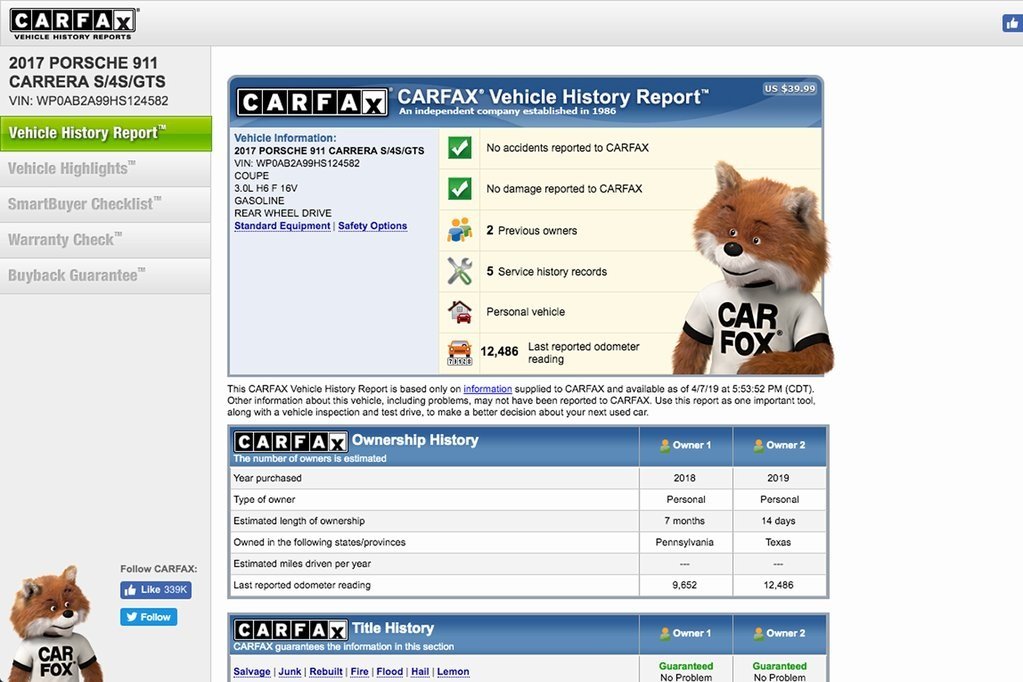The image size is (1023, 682).
Task: Click the Owner 2 person icon in Title History
Action: coord(759,633)
